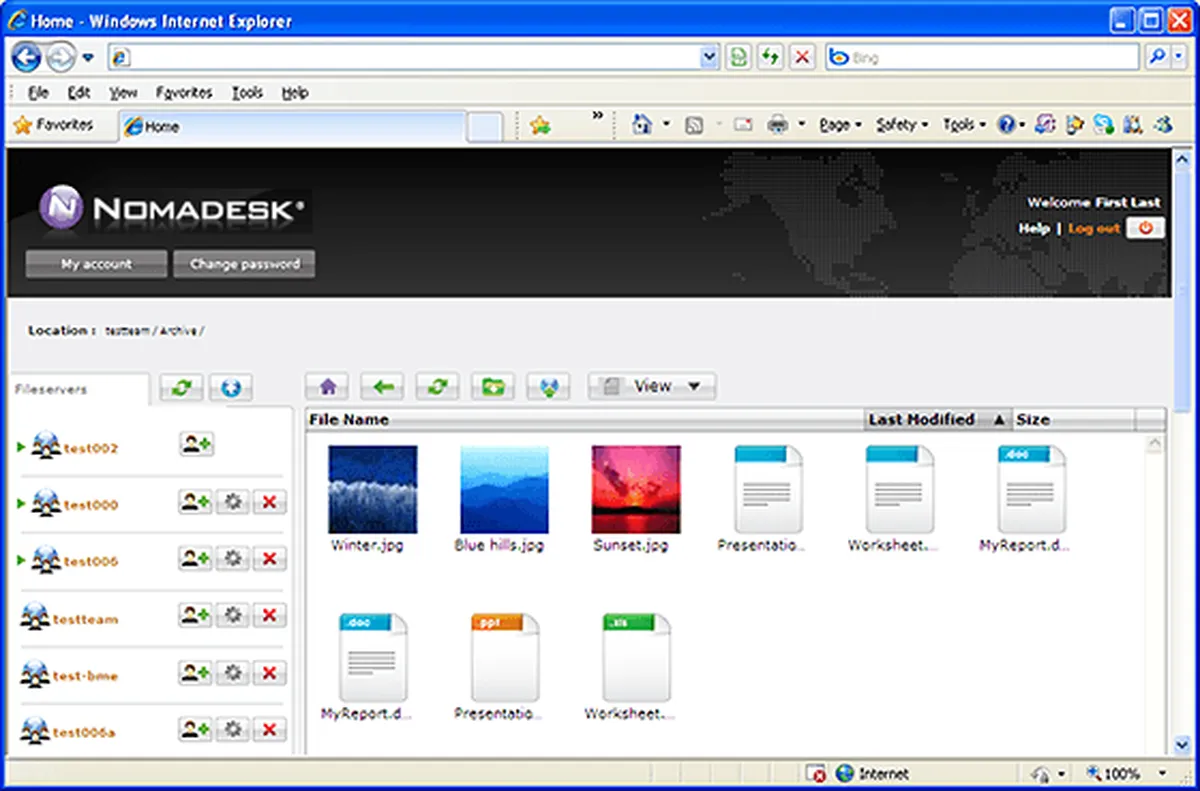Add user to test000 fileserver
1200x791 pixels.
point(196,502)
